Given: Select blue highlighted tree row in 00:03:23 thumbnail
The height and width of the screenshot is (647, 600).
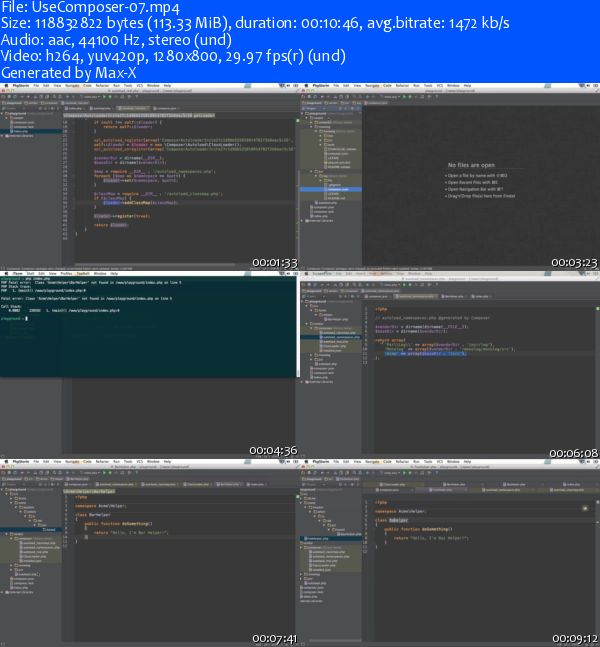Looking at the screenshot, I should pyautogui.click(x=331, y=189).
